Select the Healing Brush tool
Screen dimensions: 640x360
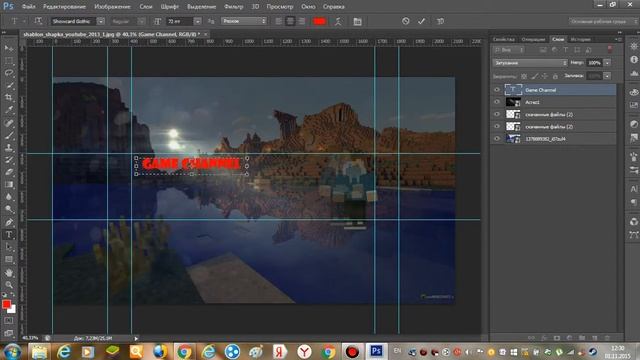tap(9, 123)
